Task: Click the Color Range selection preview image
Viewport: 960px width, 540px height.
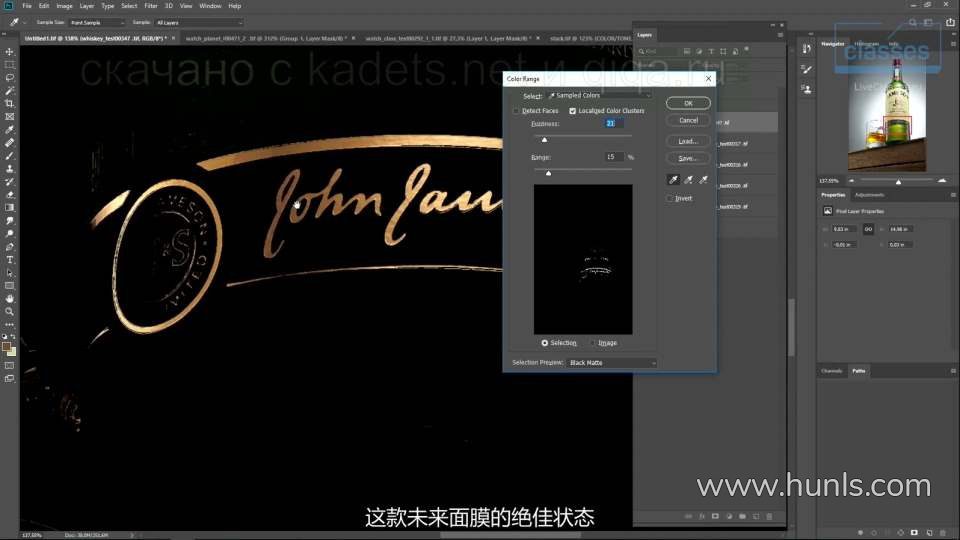Action: click(x=583, y=260)
